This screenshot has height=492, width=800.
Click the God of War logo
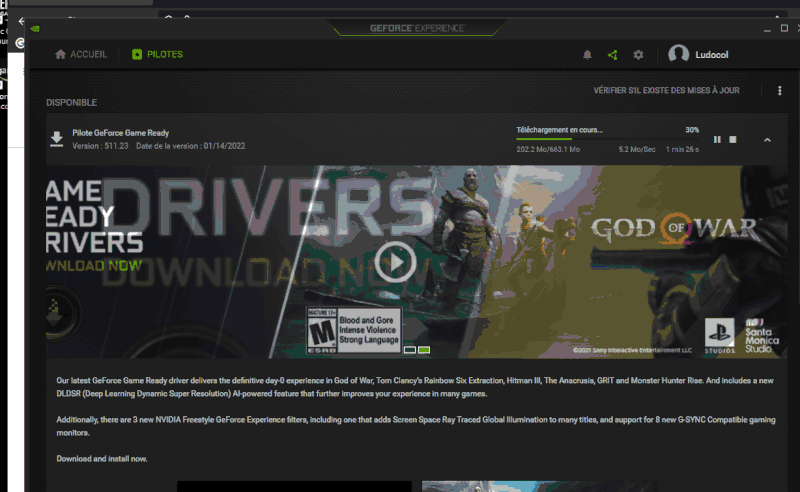coord(674,229)
